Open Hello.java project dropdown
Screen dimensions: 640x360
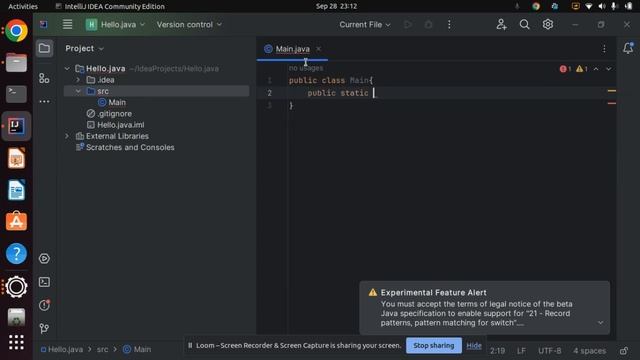pos(116,24)
